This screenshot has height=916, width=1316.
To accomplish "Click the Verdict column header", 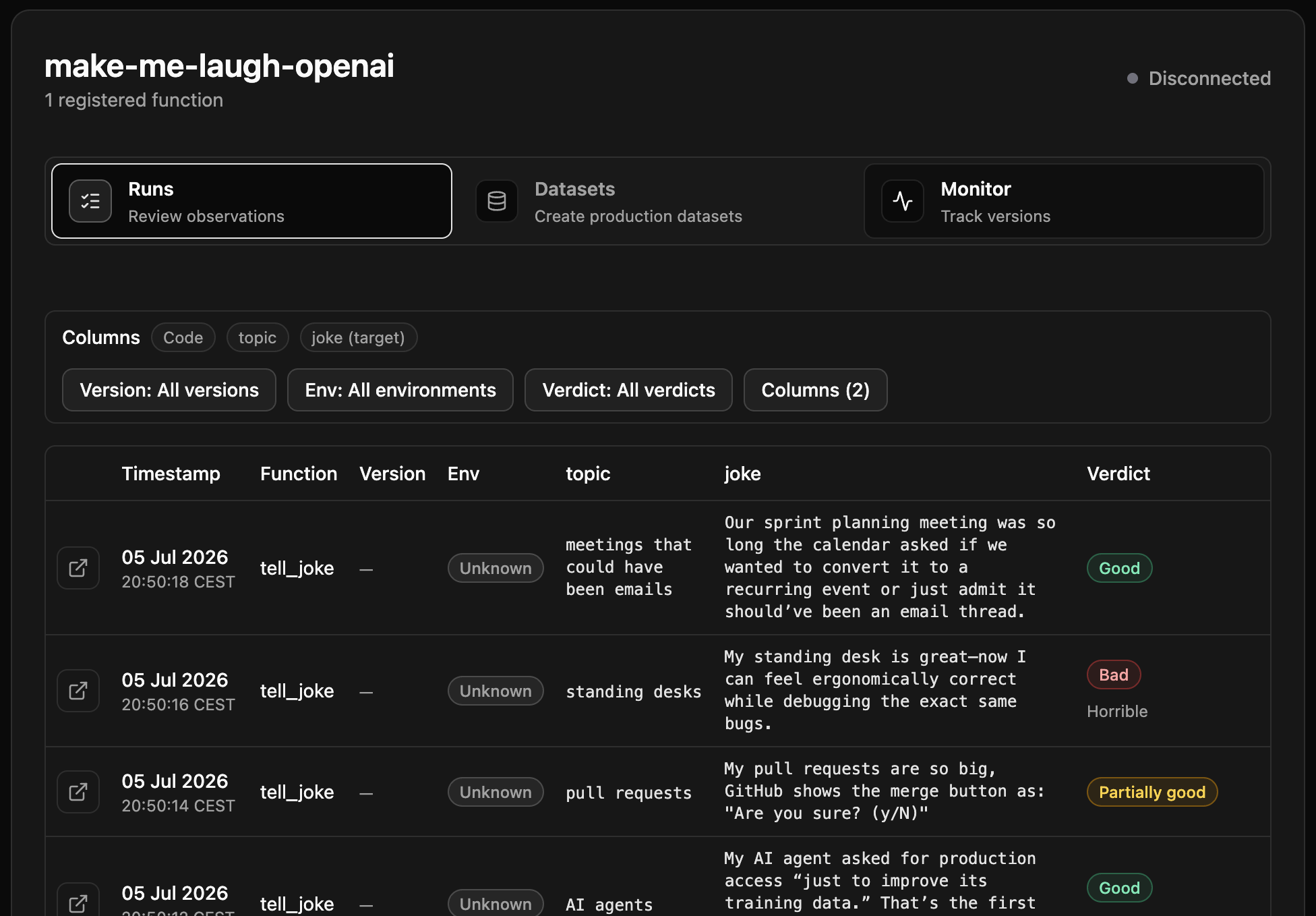I will click(1118, 474).
